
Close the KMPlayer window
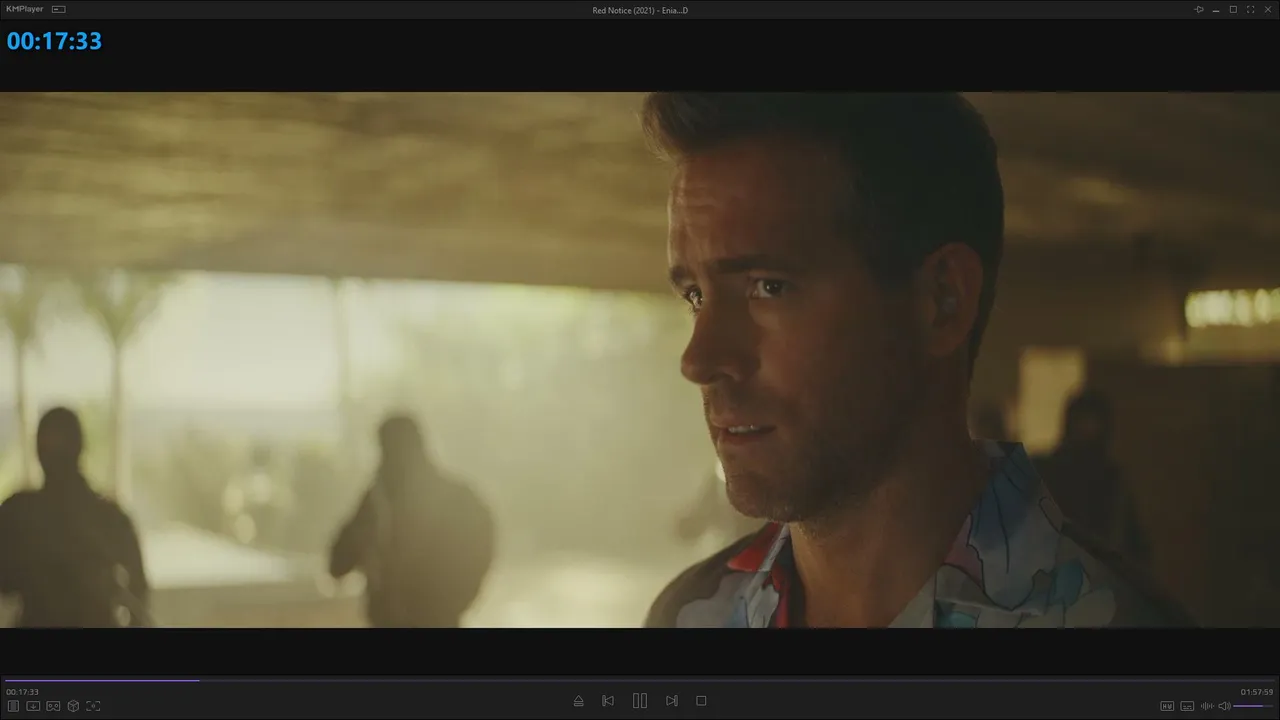point(1268,9)
